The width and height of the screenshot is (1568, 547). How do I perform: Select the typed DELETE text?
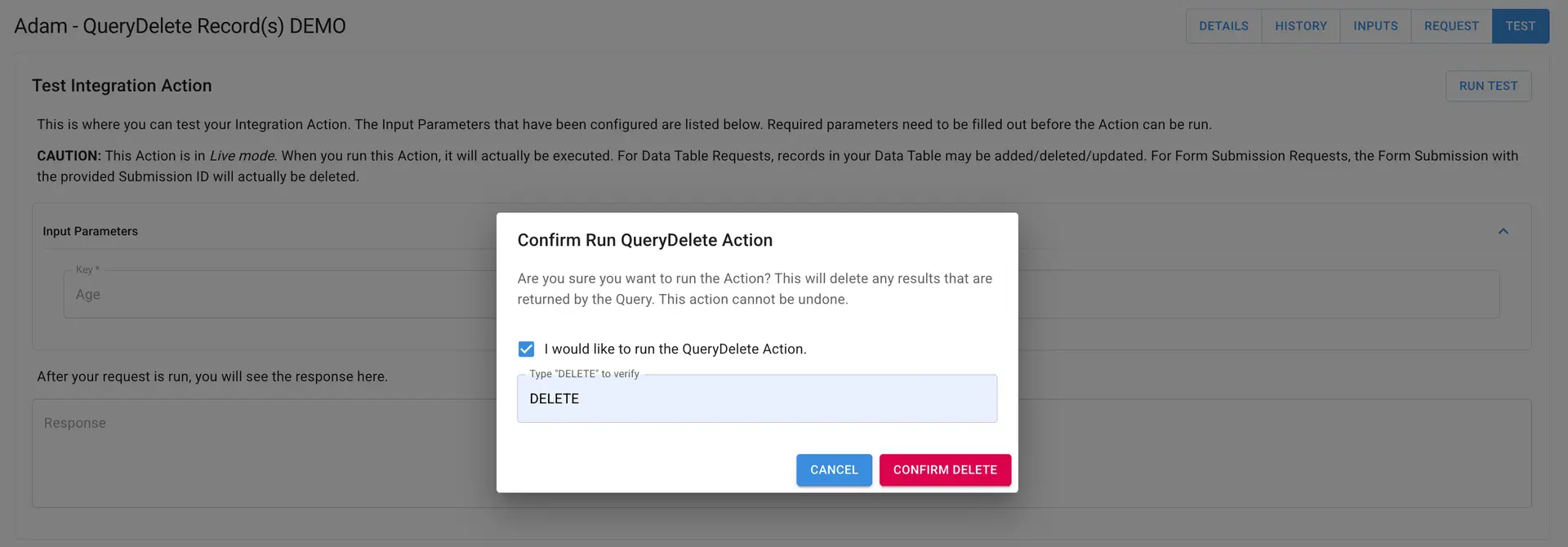555,398
